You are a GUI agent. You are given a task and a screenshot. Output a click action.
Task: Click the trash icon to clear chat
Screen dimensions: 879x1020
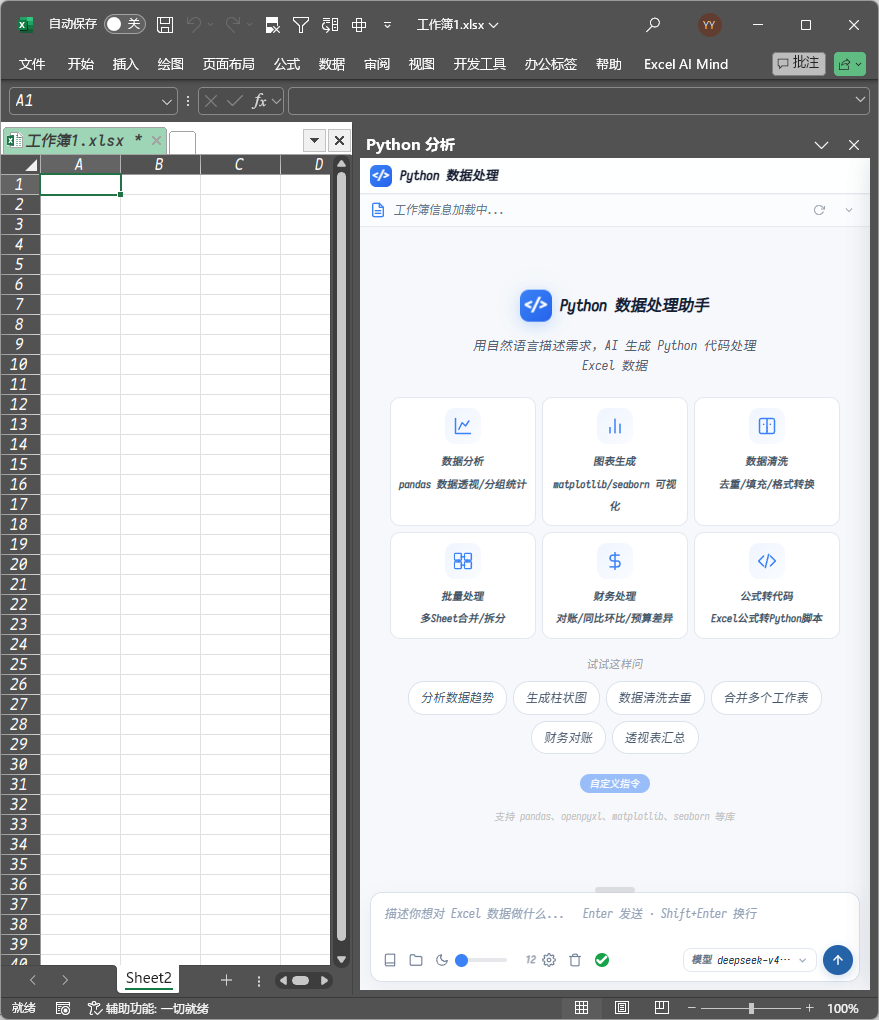(575, 960)
